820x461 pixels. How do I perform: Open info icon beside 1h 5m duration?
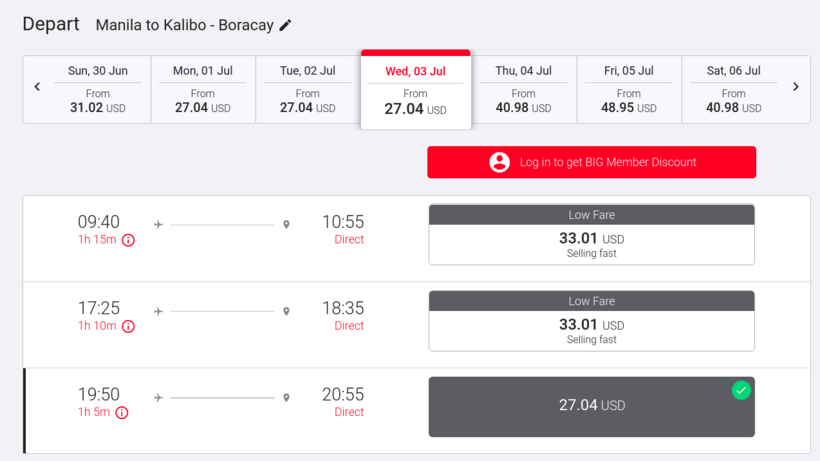click(x=122, y=412)
